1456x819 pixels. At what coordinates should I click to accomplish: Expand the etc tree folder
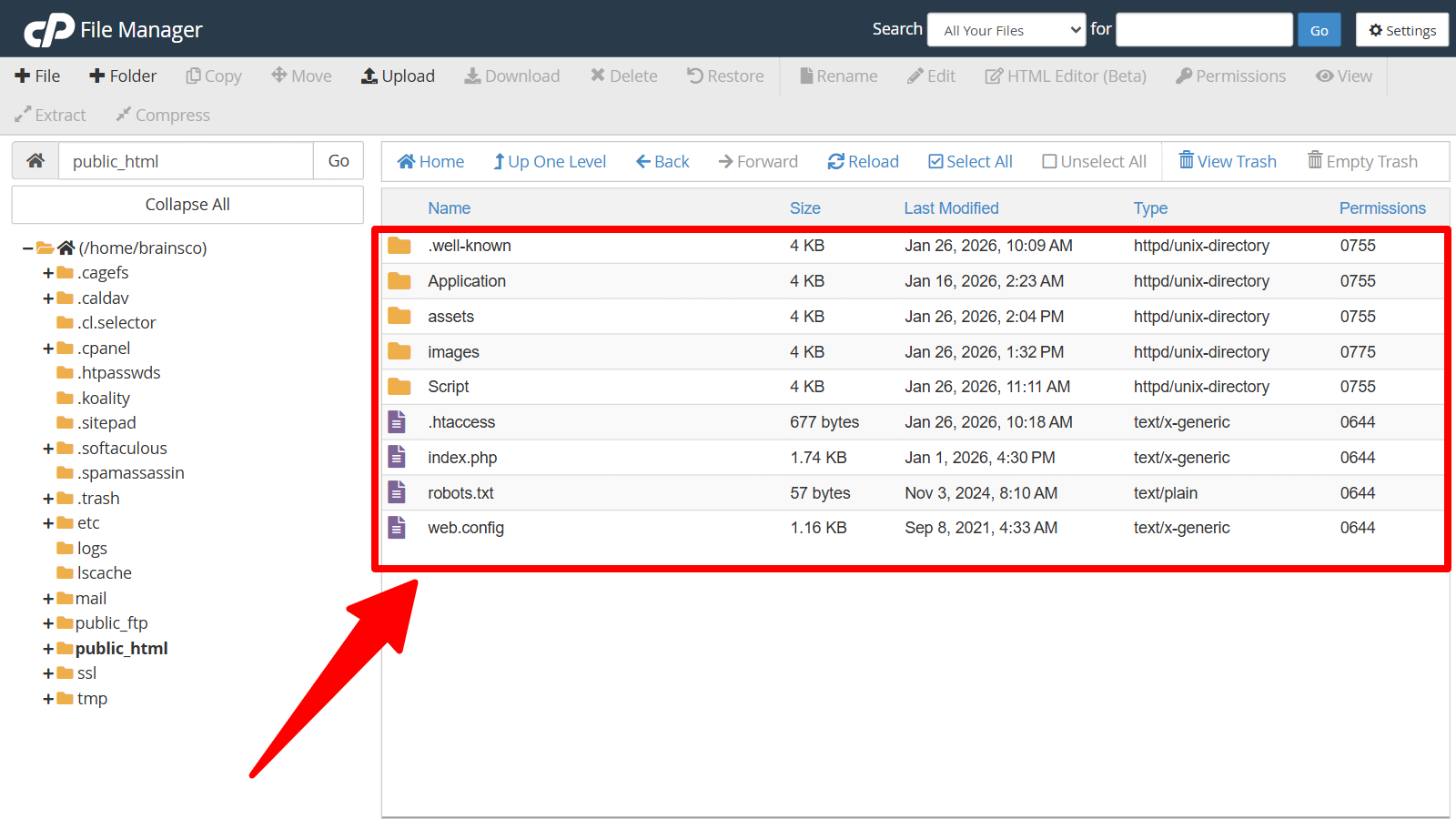48,523
